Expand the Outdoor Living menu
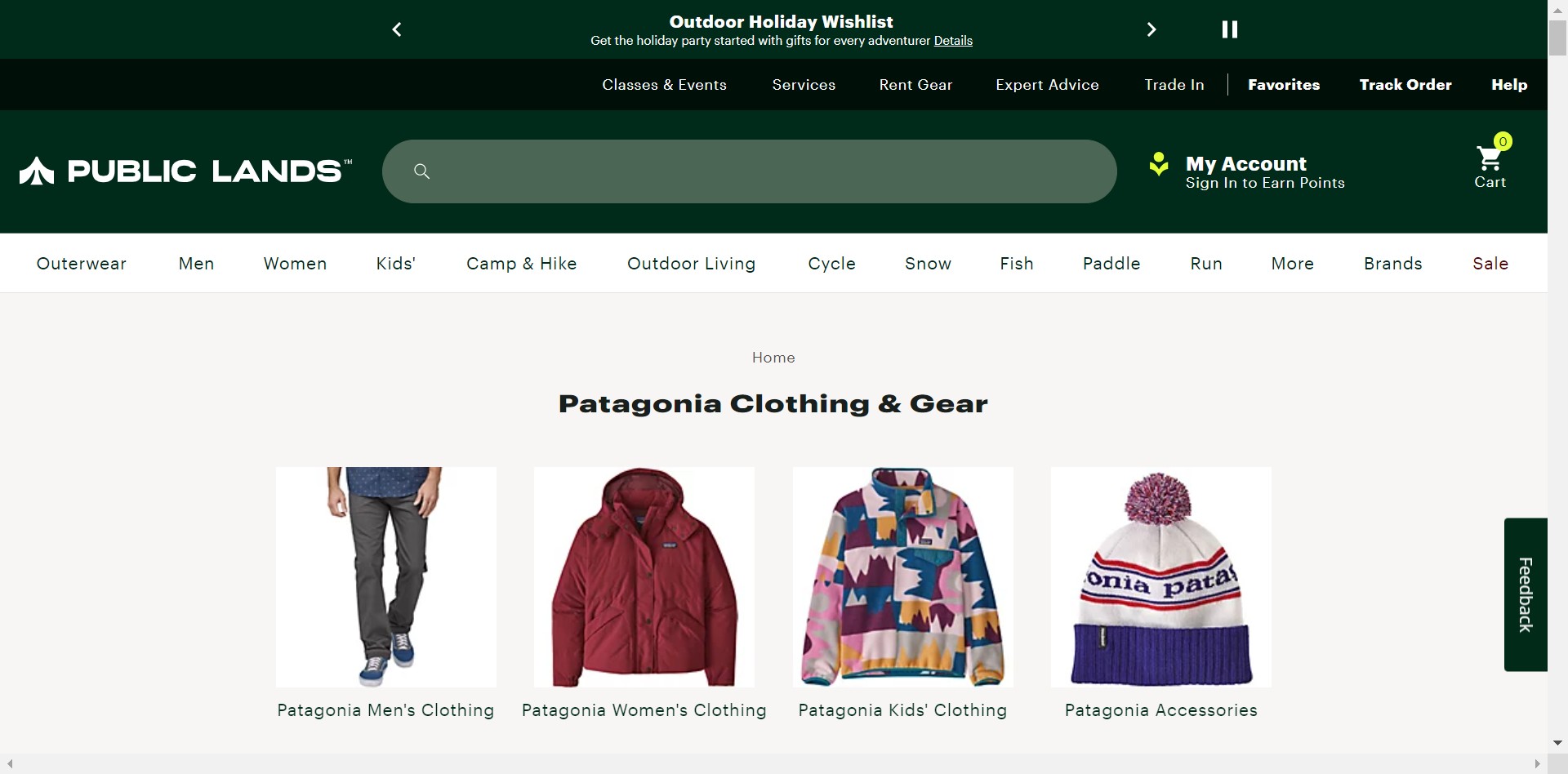Screen dimensions: 1568x774 click(691, 264)
